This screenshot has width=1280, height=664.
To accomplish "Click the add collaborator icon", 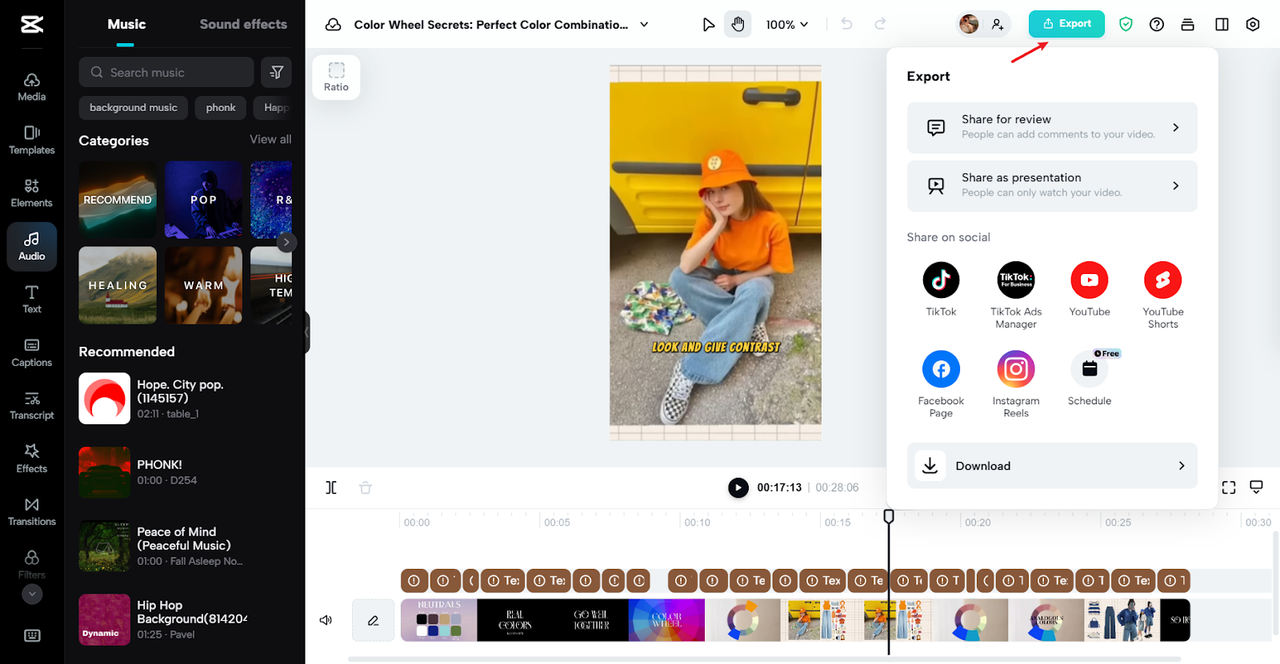I will (x=997, y=24).
